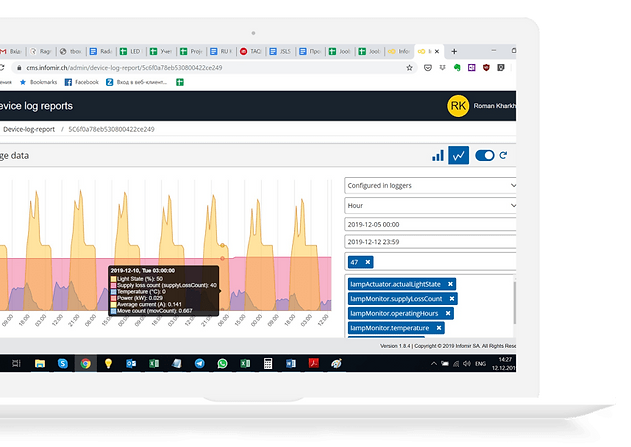The image size is (631, 447).
Task: Click the refresh data icon
Action: 503,155
